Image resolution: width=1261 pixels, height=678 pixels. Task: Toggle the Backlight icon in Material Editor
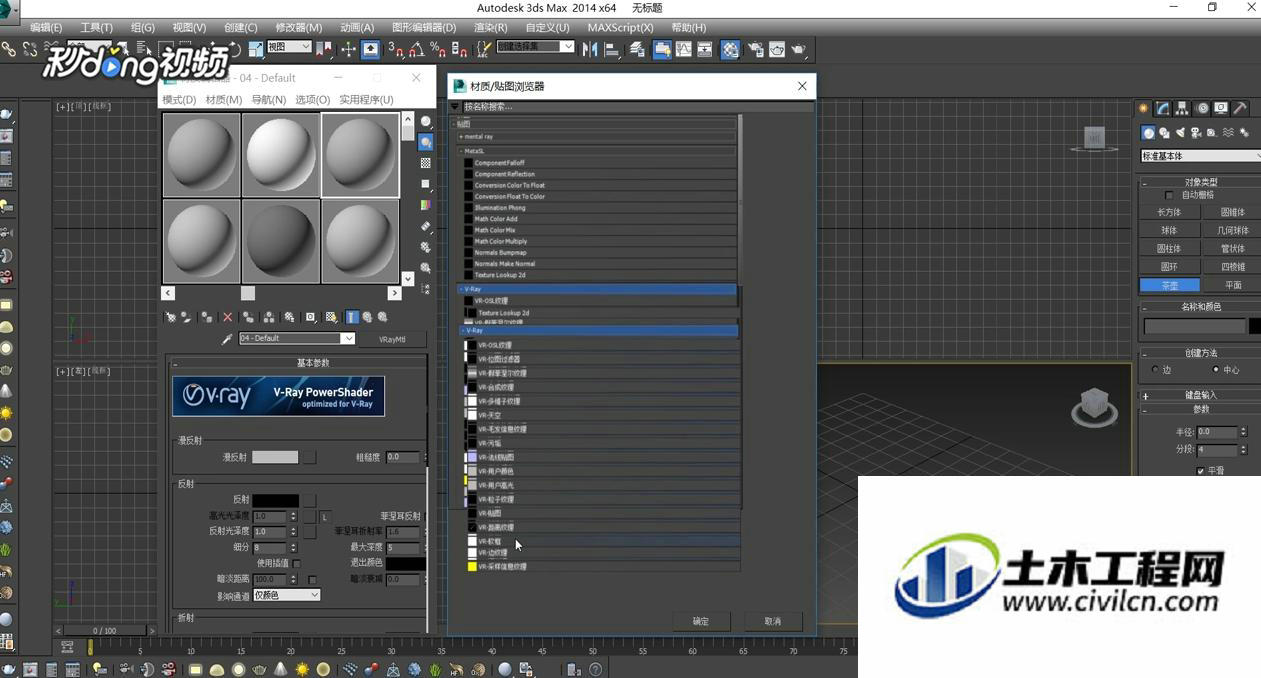[x=426, y=142]
